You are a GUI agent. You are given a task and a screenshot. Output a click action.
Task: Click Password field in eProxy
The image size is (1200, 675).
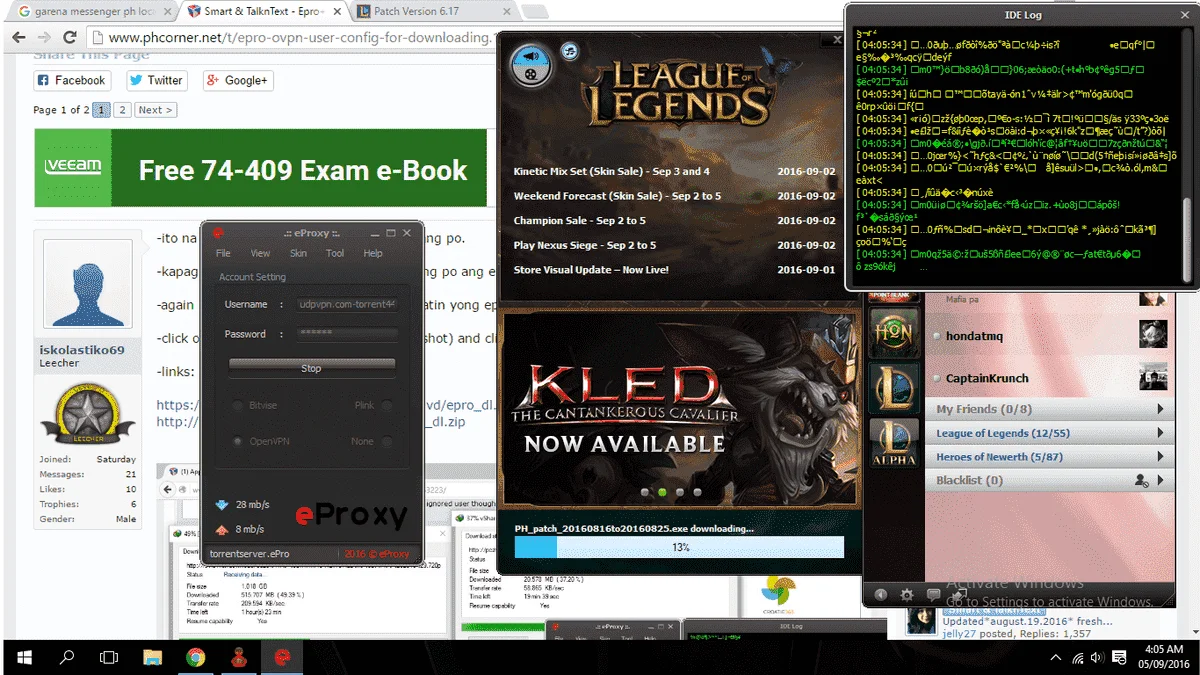click(x=347, y=334)
